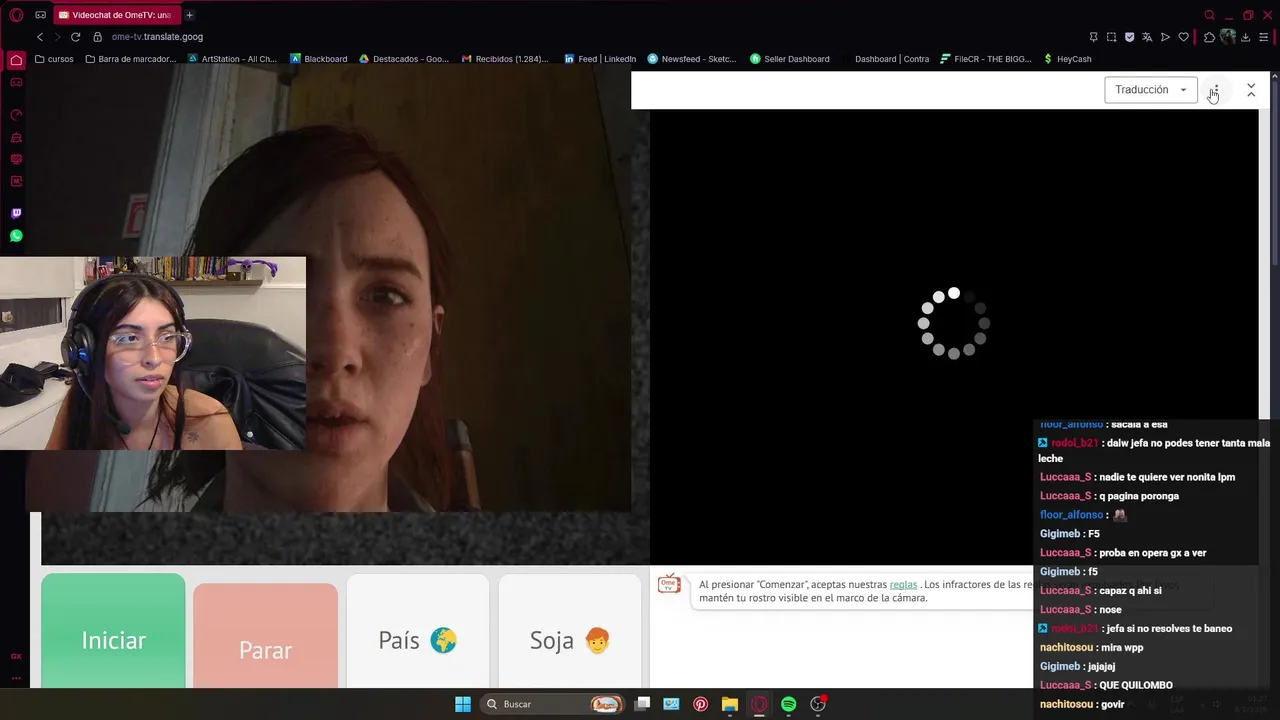Open FileCR bookmark

coord(986,59)
